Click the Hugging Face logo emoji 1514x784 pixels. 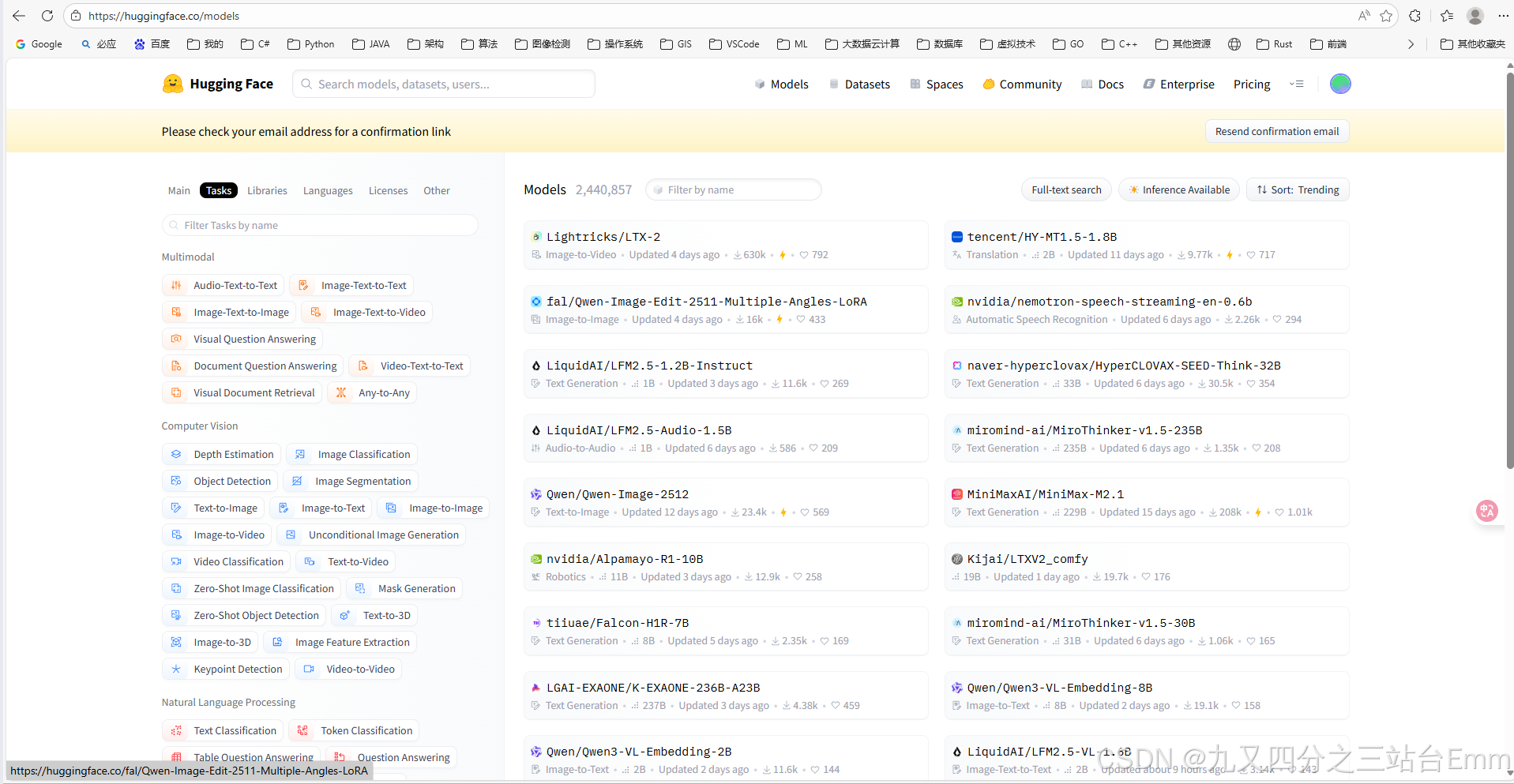click(x=172, y=84)
